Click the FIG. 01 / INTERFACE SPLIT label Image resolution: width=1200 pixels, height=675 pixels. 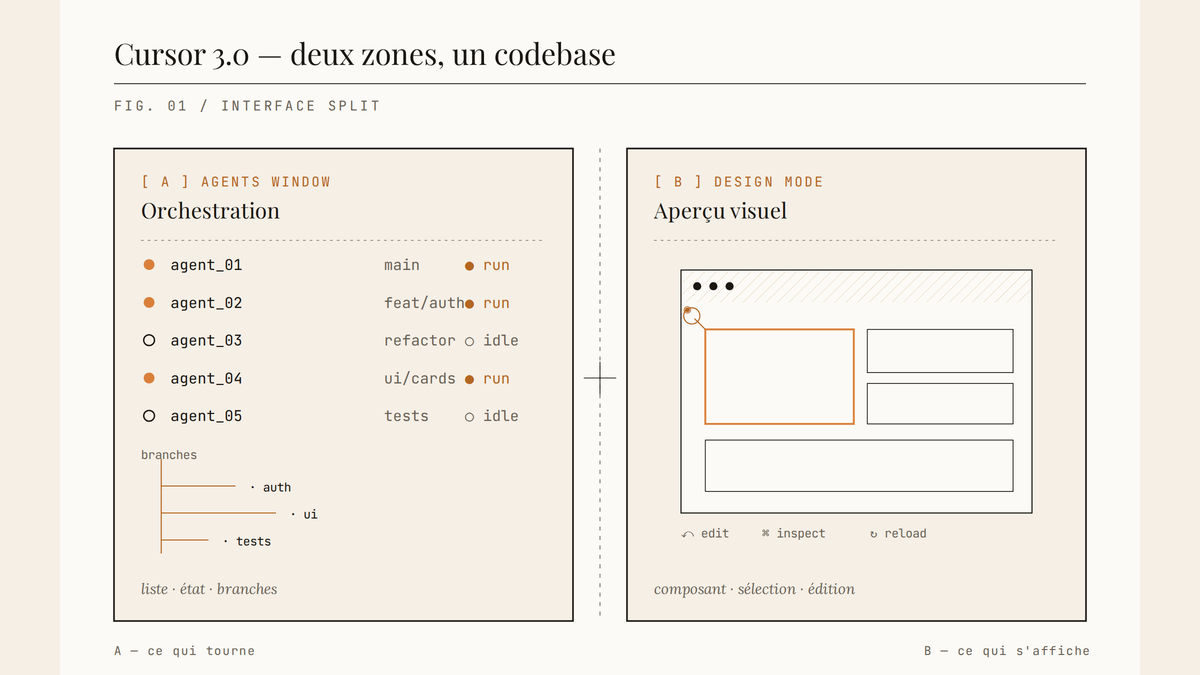[x=247, y=106]
